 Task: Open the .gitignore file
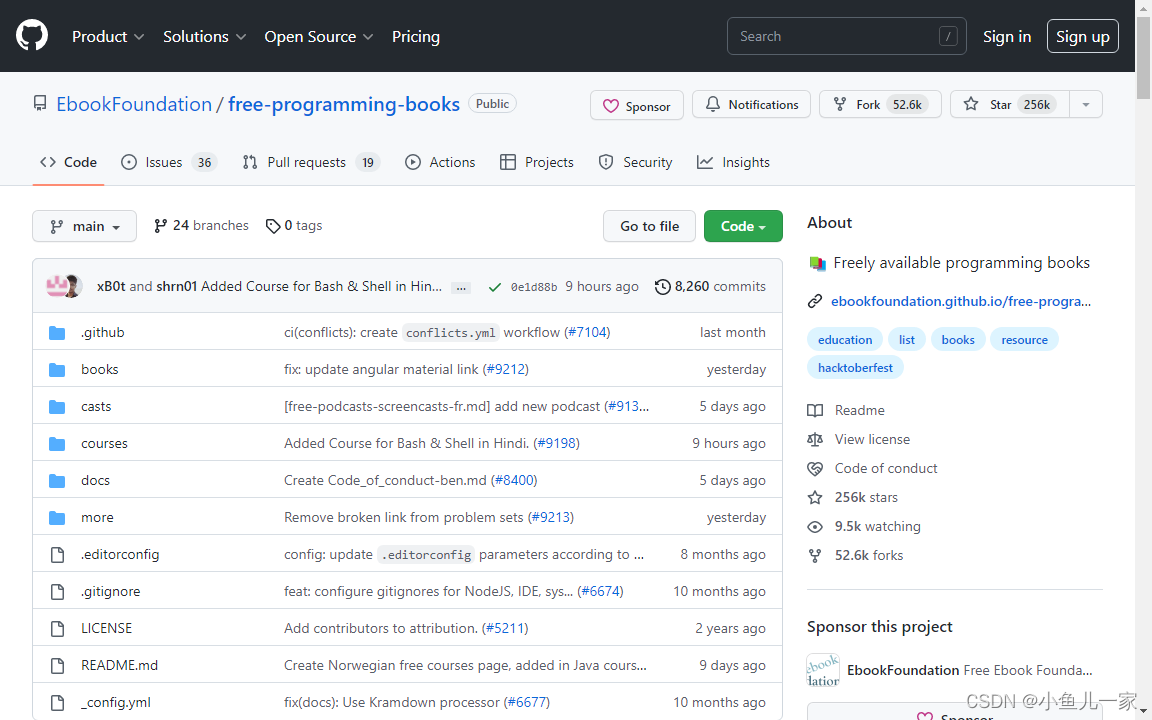(x=110, y=591)
